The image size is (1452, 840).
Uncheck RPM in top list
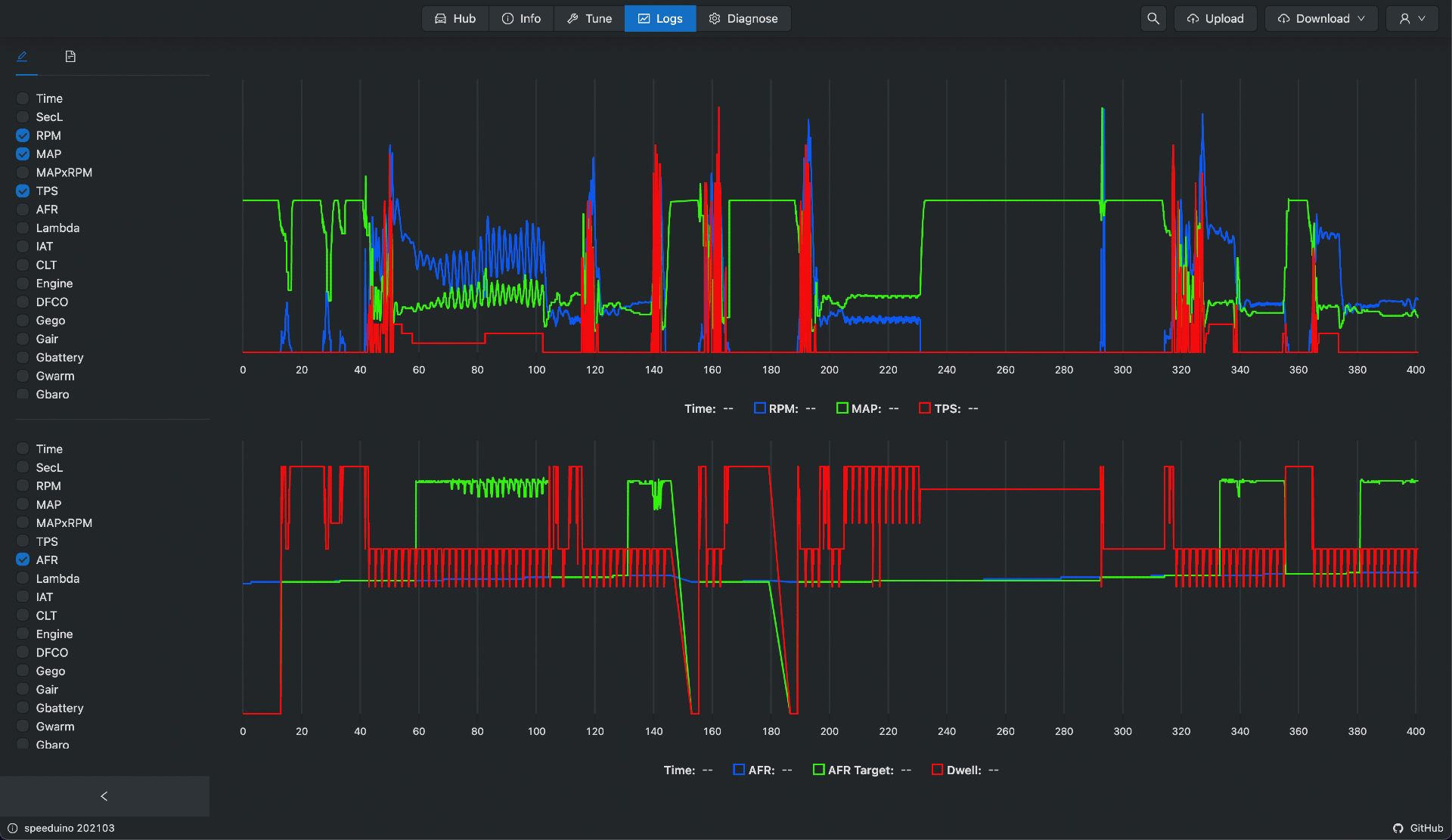[x=23, y=135]
